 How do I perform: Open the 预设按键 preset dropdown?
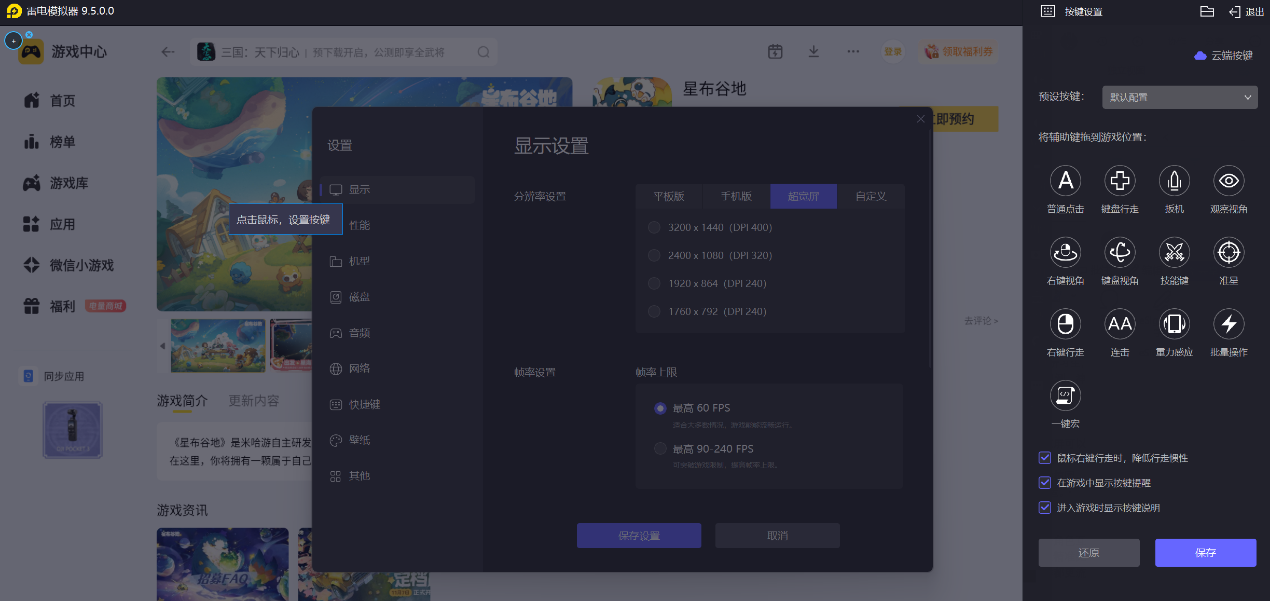[1179, 97]
